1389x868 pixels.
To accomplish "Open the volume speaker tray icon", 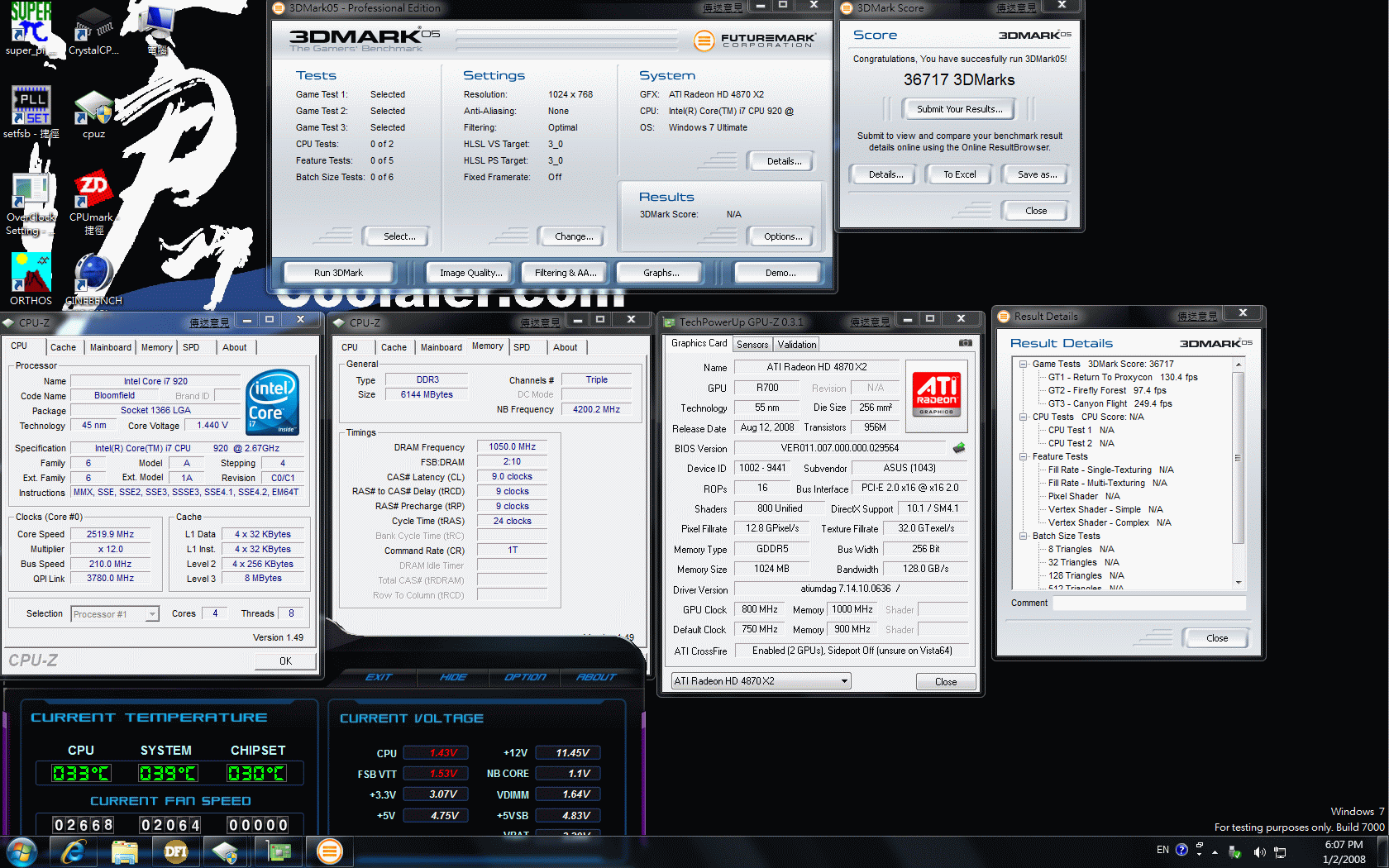I will pos(1258,851).
